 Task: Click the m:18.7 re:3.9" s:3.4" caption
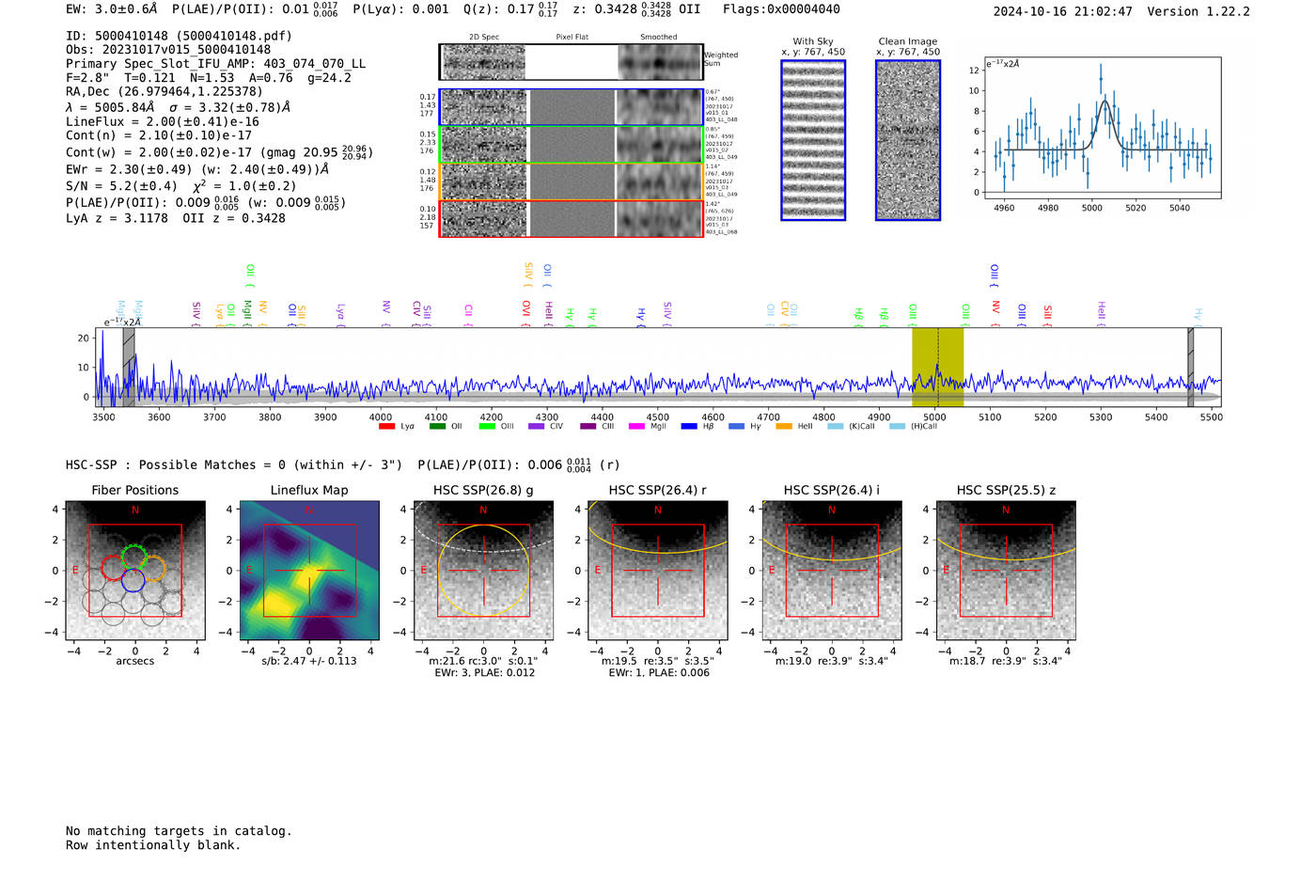click(1006, 661)
